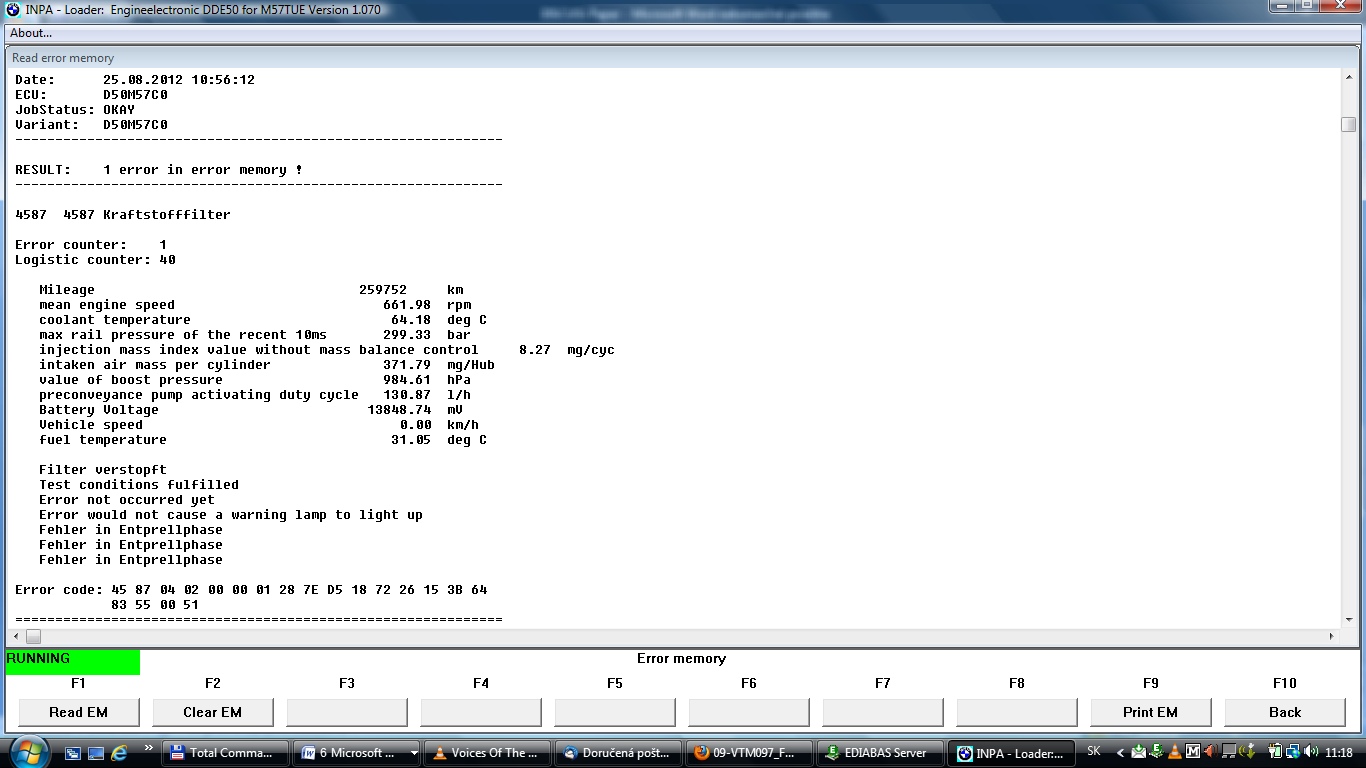Open Microsoft Word grouped taskbar dropdown
Screen dimensions: 1366x768
pos(415,753)
